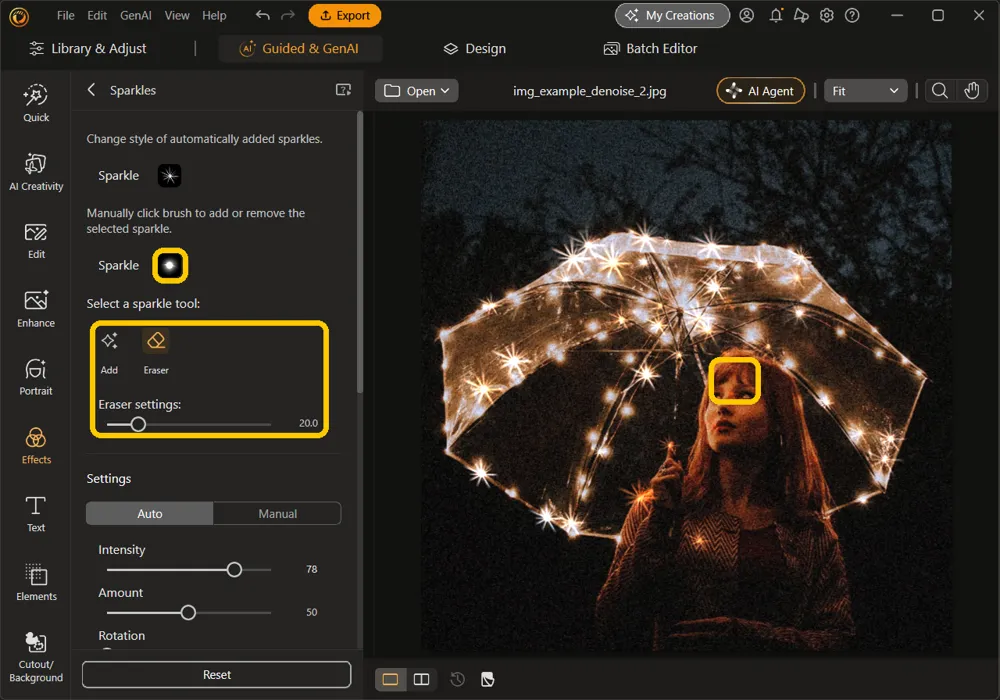The width and height of the screenshot is (1000, 700).
Task: Expand the Open file dropdown
Action: tap(416, 91)
